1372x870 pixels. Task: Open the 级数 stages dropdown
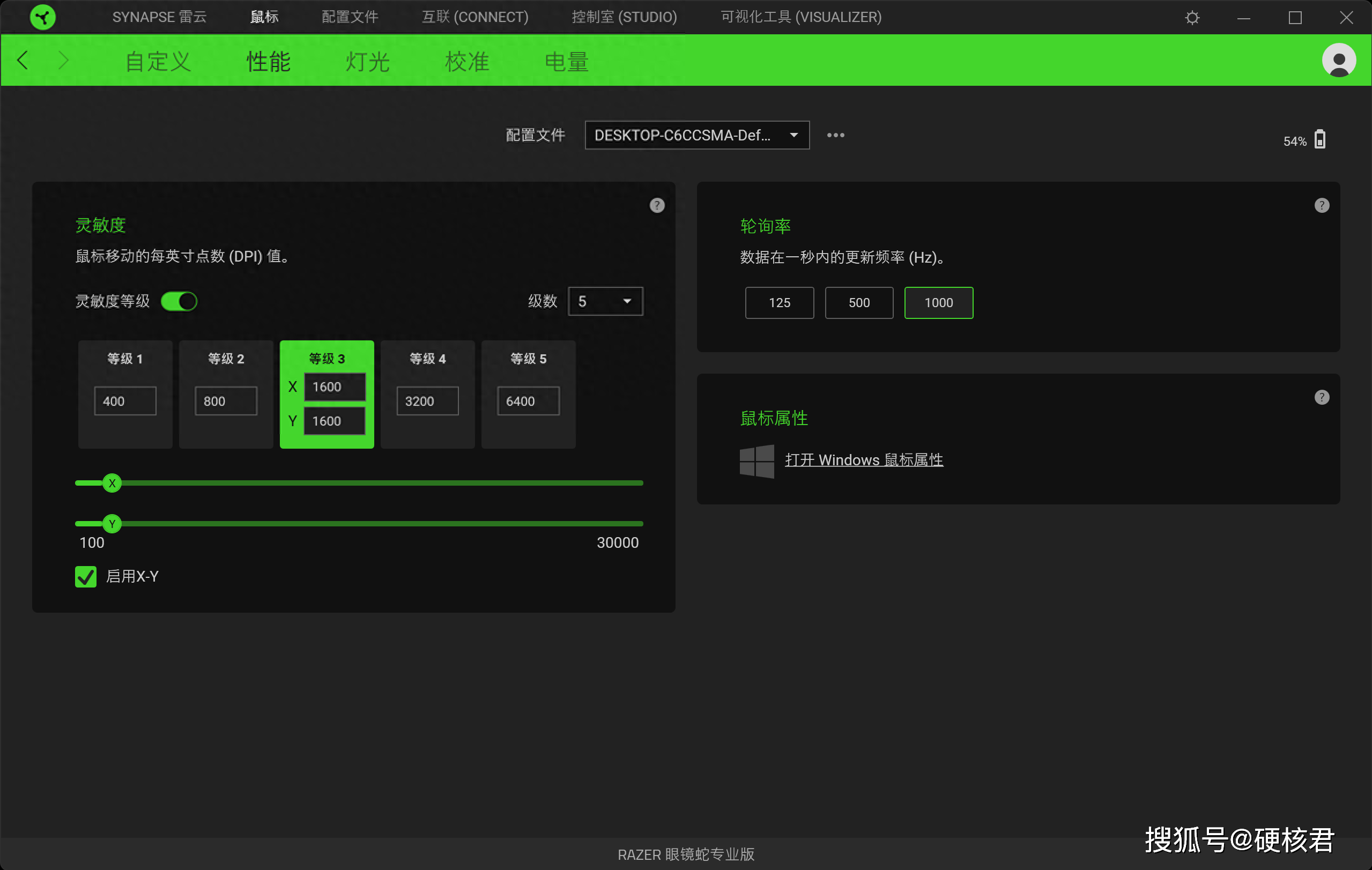(x=605, y=301)
